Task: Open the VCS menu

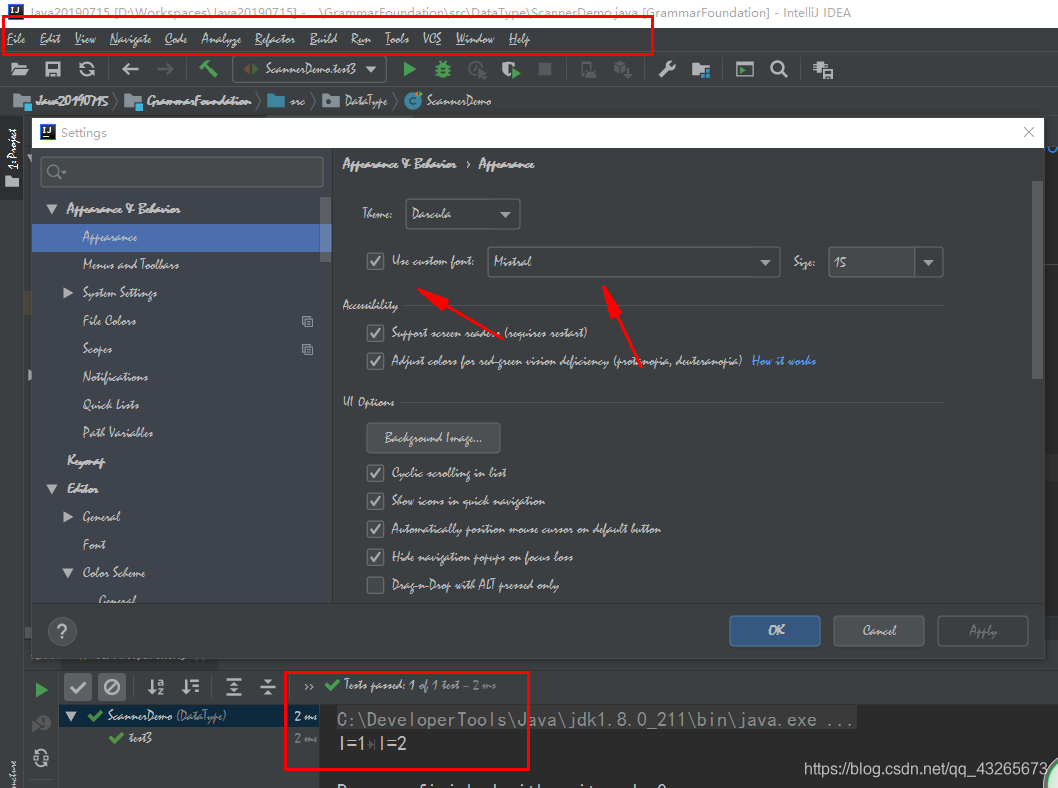Action: tap(432, 38)
